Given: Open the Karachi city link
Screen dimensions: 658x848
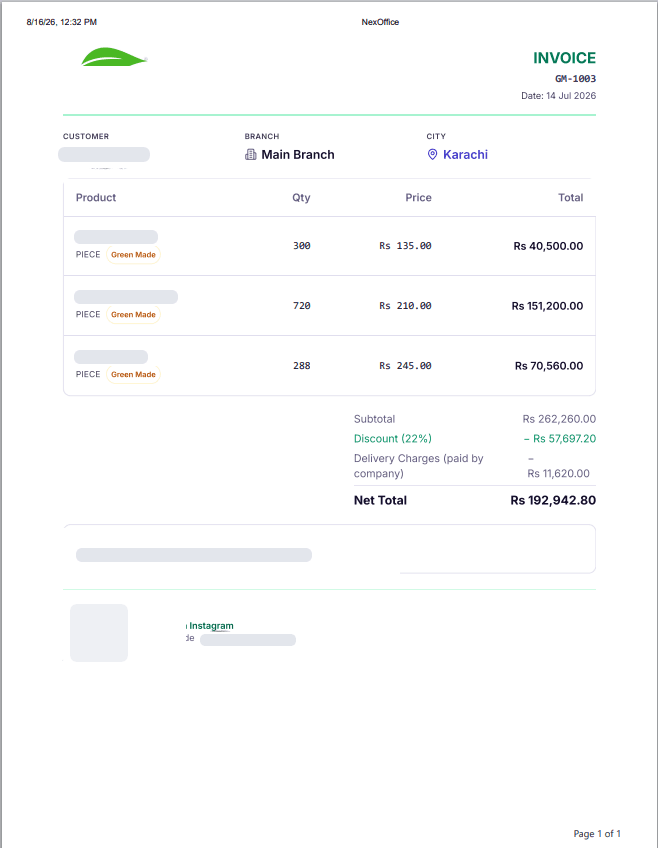Looking at the screenshot, I should pos(465,155).
